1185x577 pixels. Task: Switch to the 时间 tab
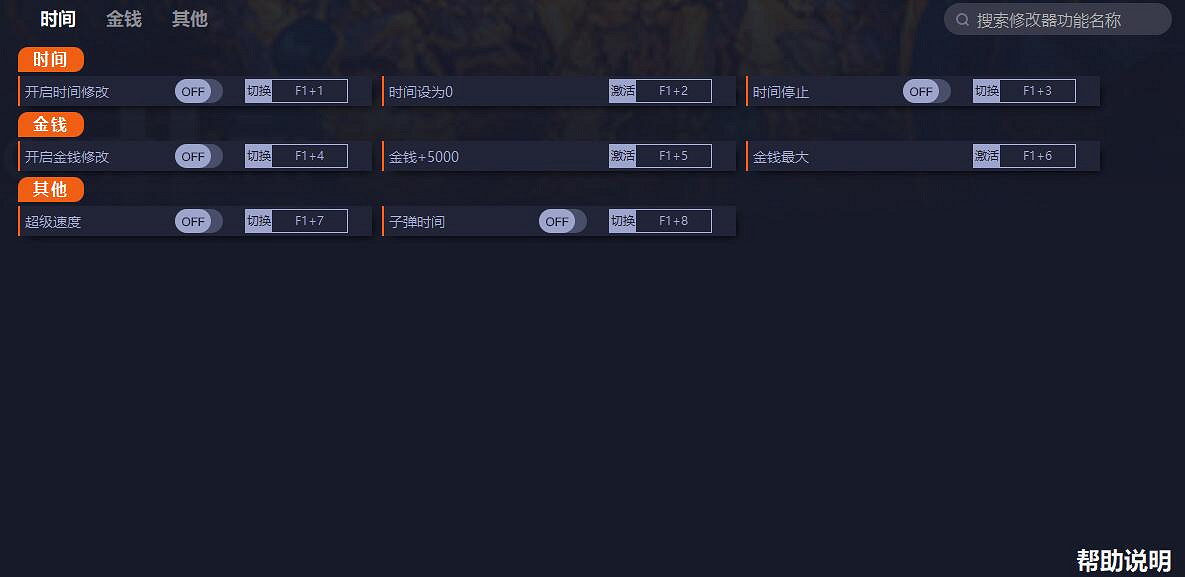pos(58,19)
